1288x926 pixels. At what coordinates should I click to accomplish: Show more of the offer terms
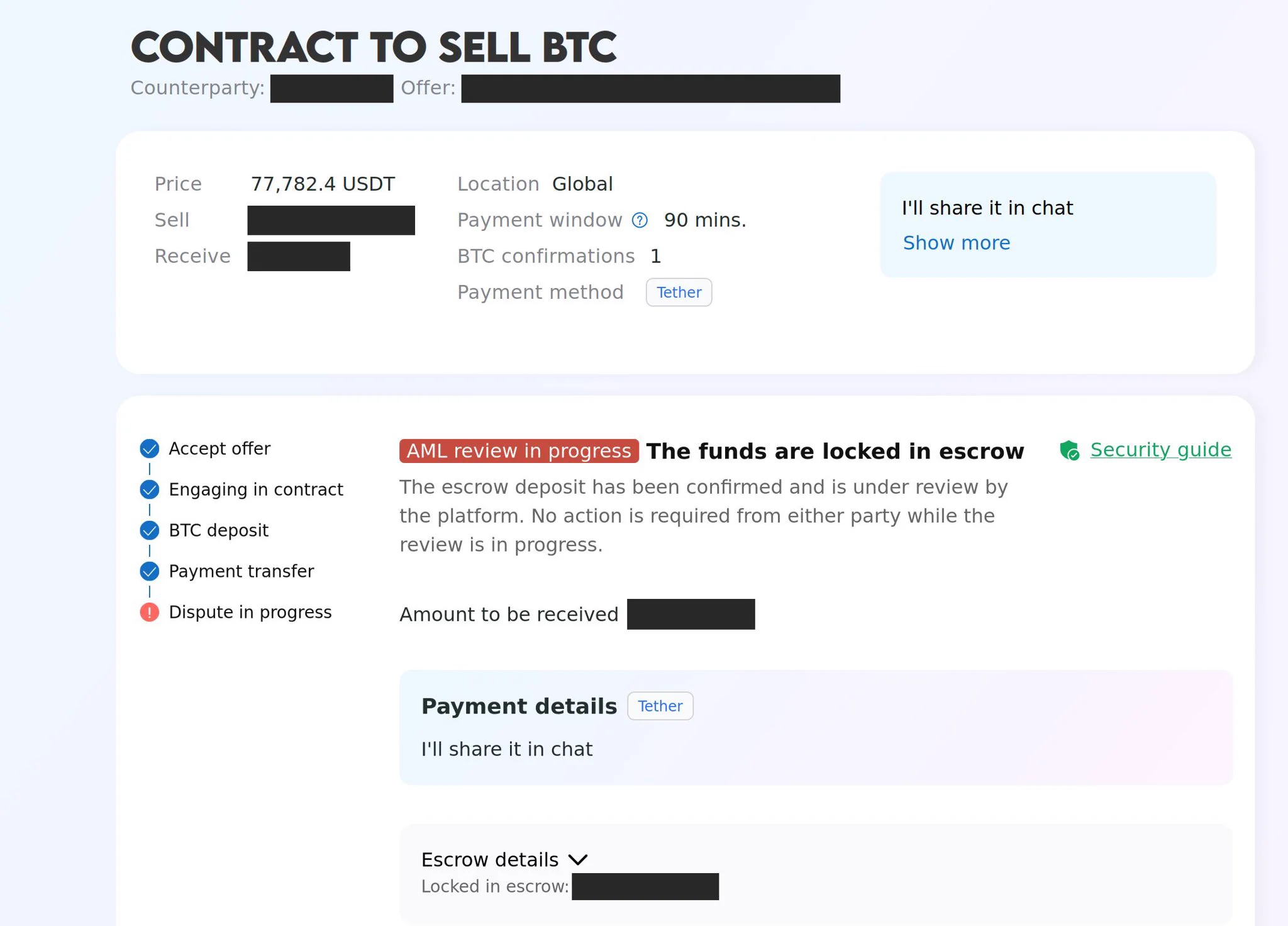coord(957,243)
